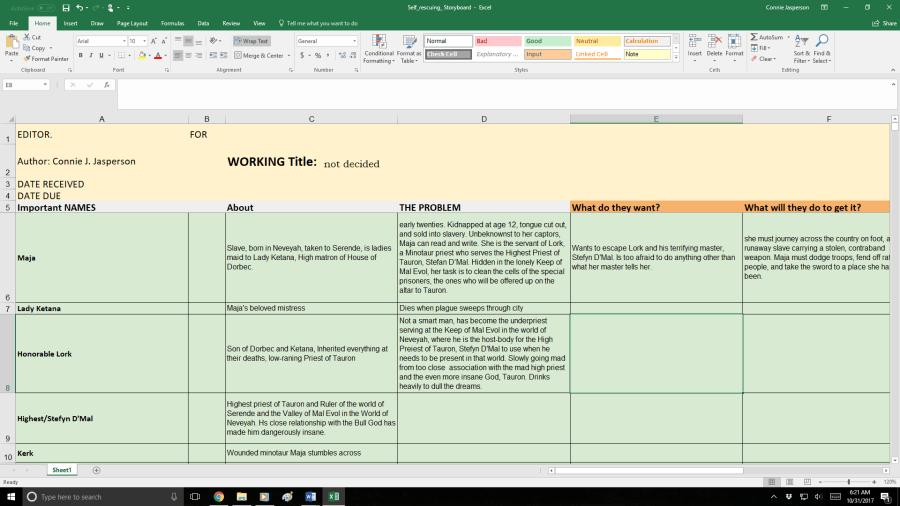Apply the Good cell style swatch
The width and height of the screenshot is (900, 506).
547,41
